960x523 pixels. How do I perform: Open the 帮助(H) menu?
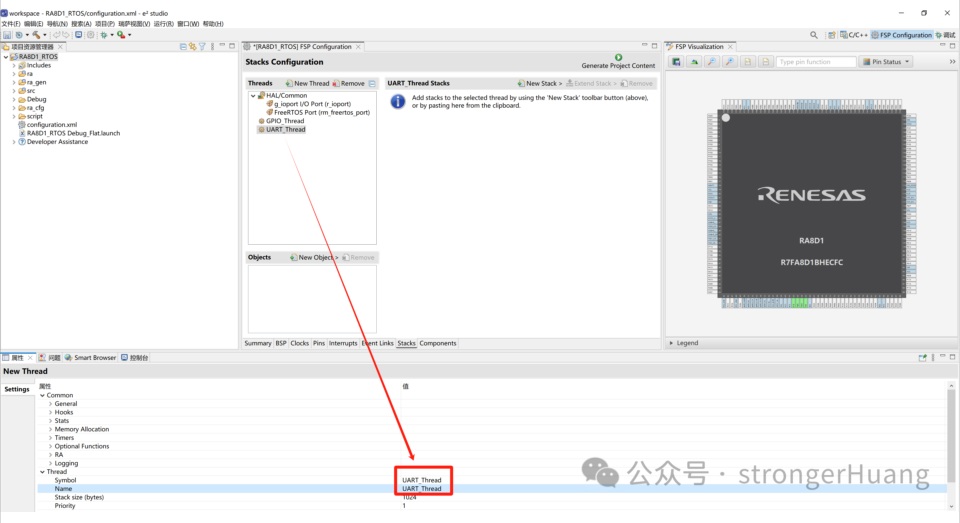point(213,24)
